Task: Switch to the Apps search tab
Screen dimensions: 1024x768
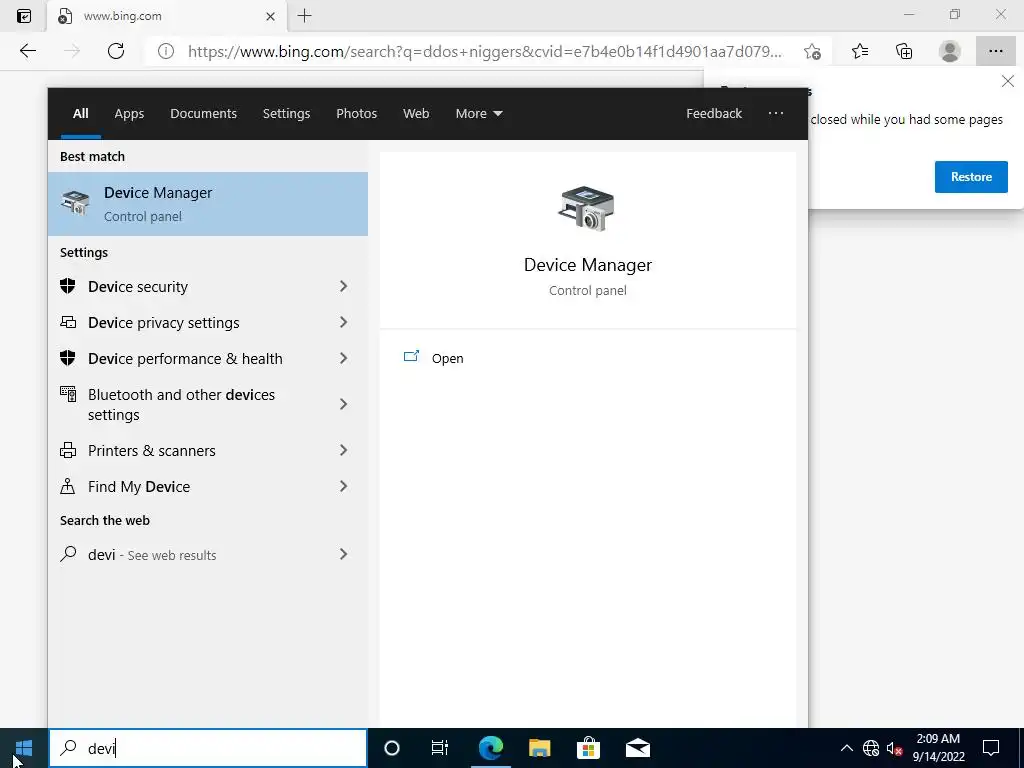Action: [x=129, y=114]
